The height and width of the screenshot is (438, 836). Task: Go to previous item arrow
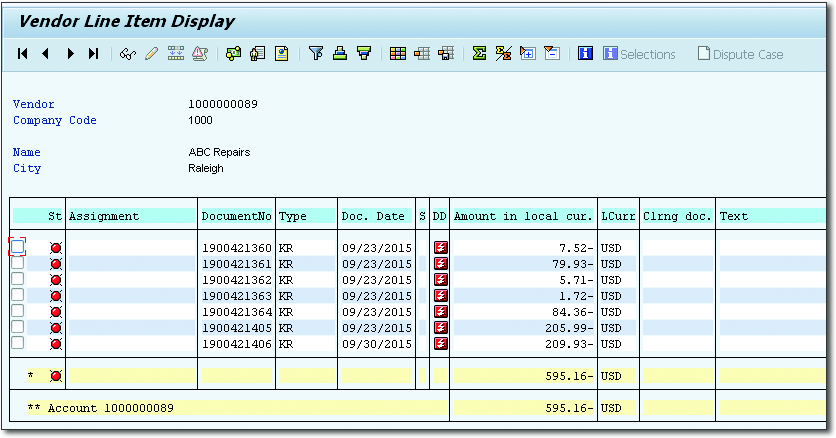46,54
